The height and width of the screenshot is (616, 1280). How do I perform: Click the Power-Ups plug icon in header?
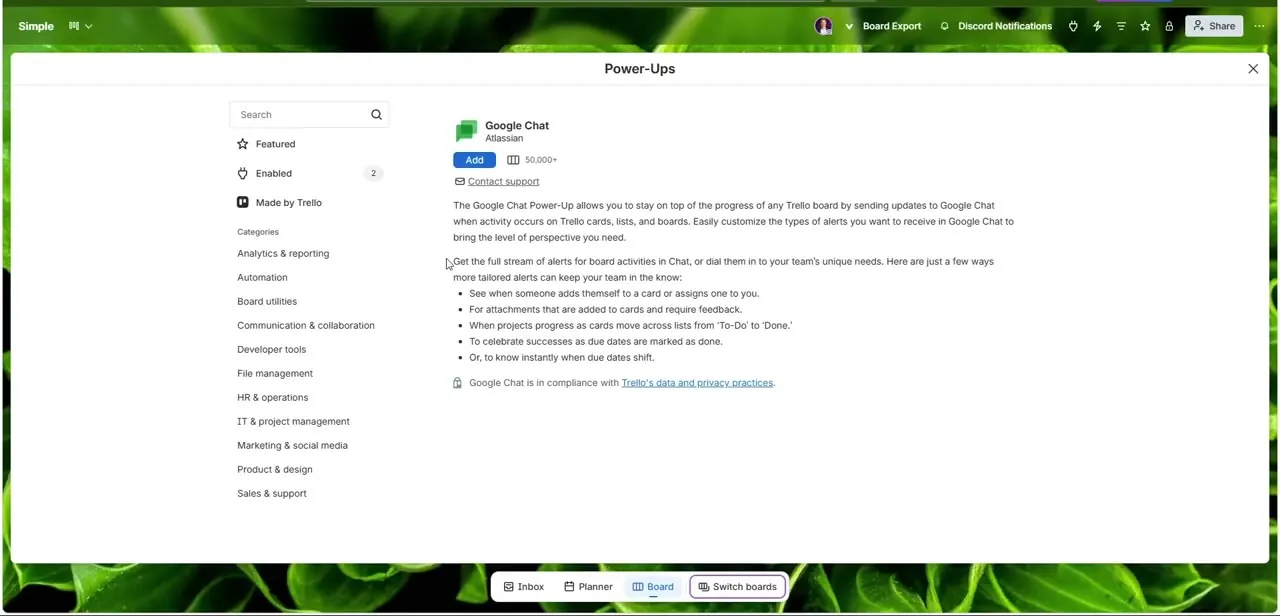1073,26
